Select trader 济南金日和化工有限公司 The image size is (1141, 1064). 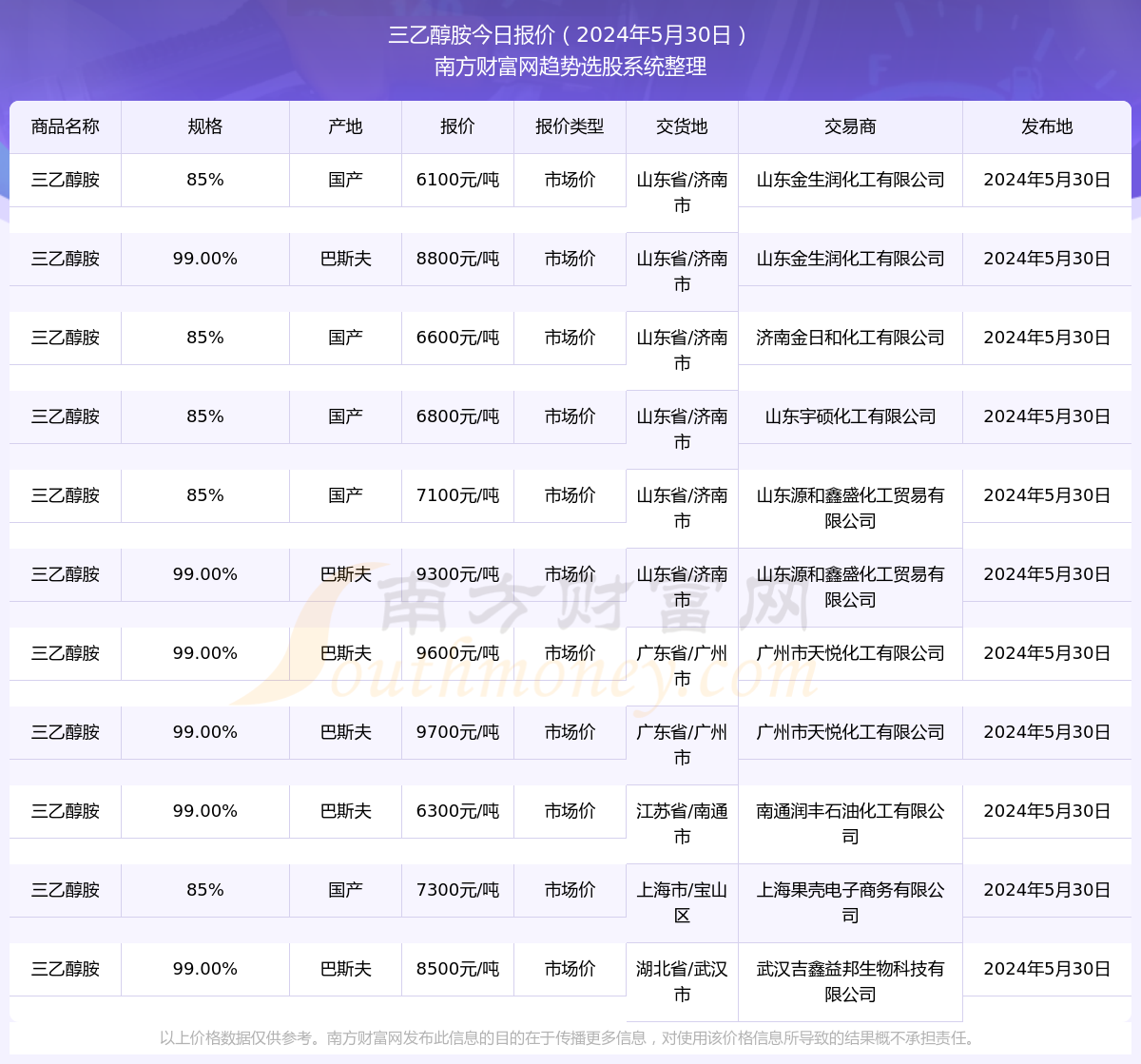[850, 338]
